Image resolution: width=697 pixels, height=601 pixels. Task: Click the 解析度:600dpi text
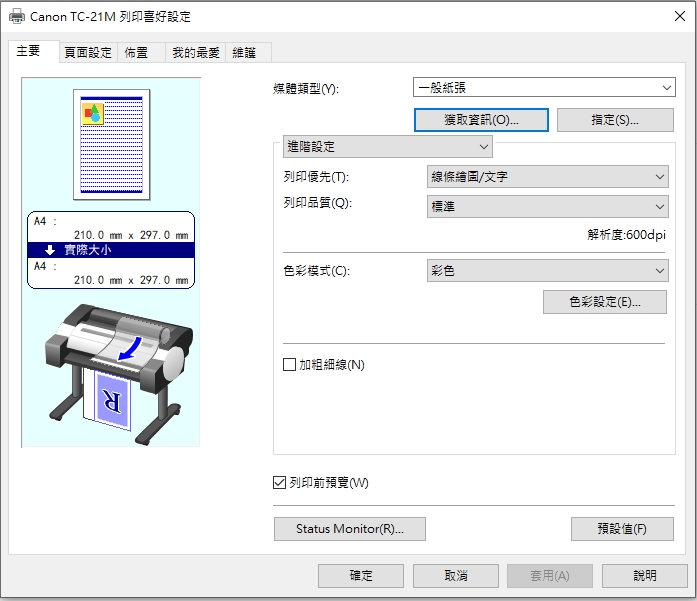tap(626, 235)
